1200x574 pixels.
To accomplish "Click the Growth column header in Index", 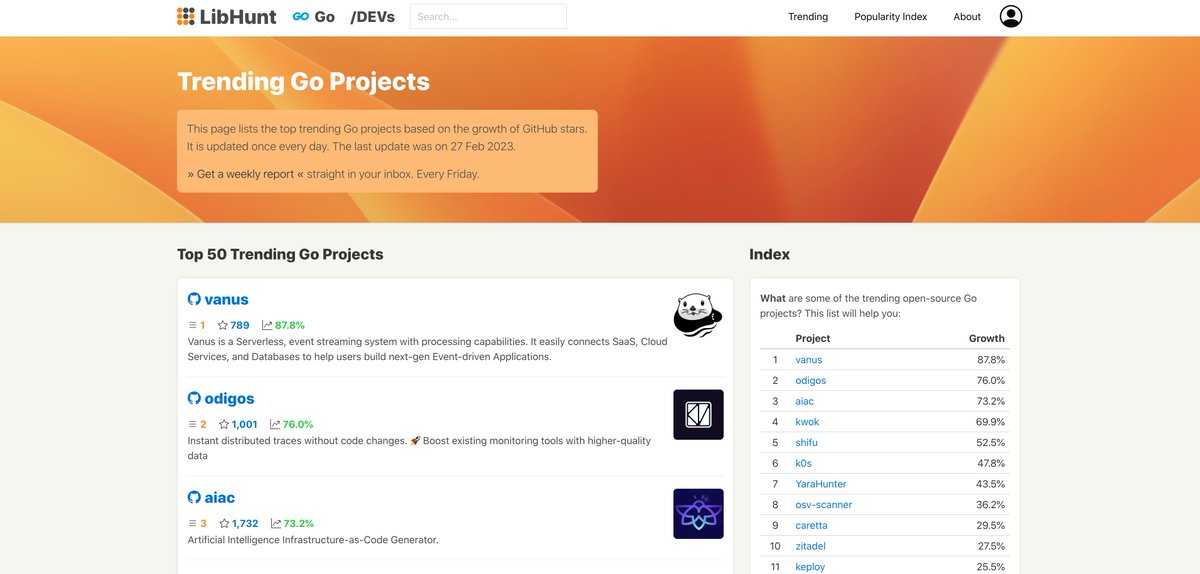I will [987, 338].
